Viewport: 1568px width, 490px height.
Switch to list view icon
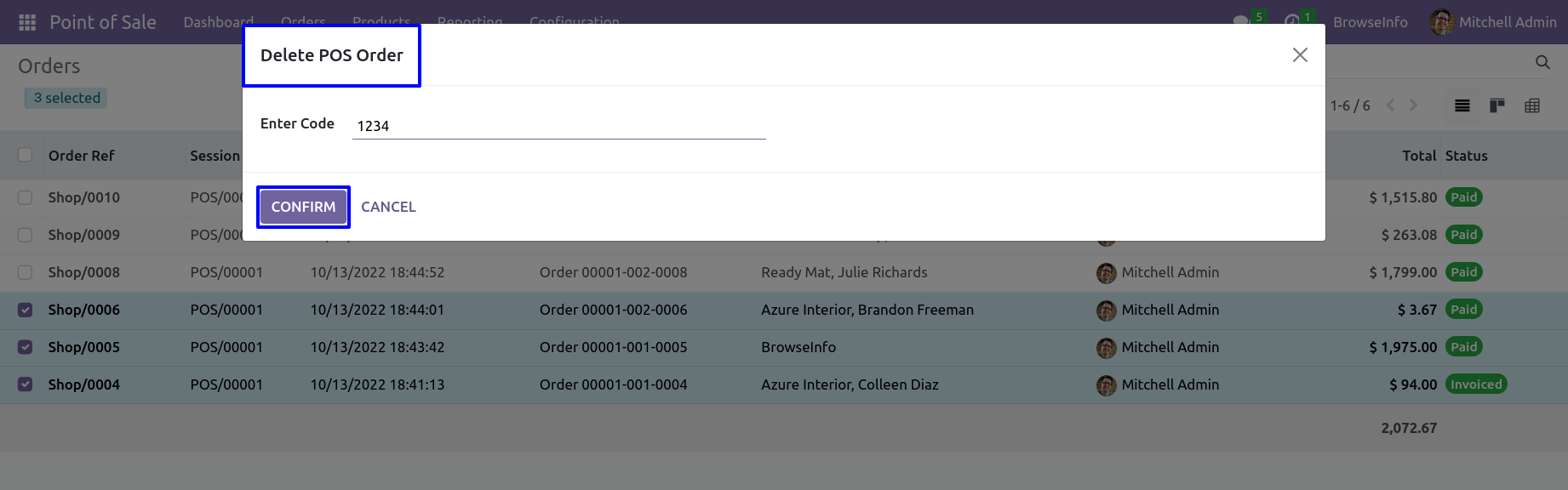(1462, 105)
